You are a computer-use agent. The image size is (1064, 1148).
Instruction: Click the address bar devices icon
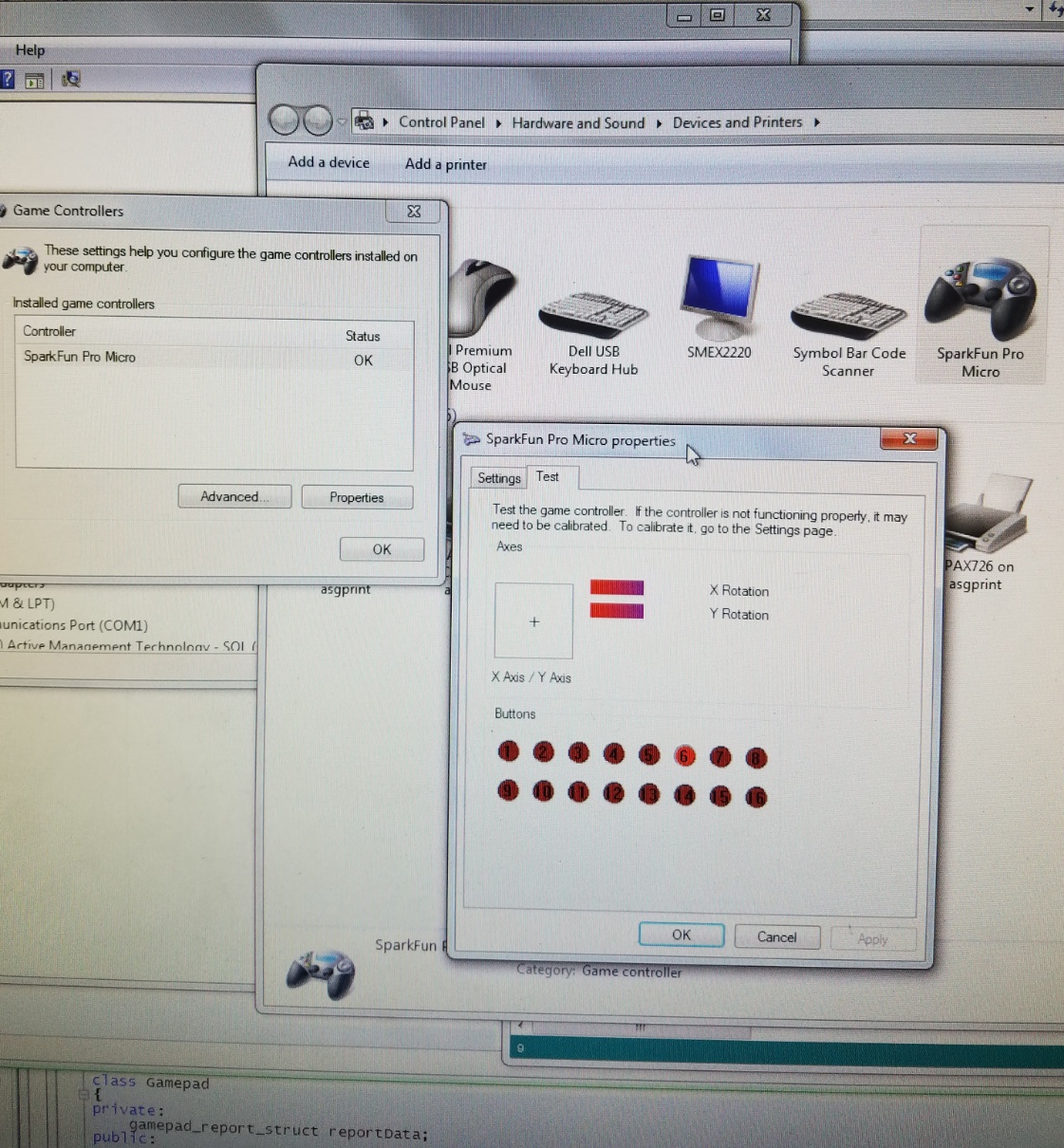364,121
